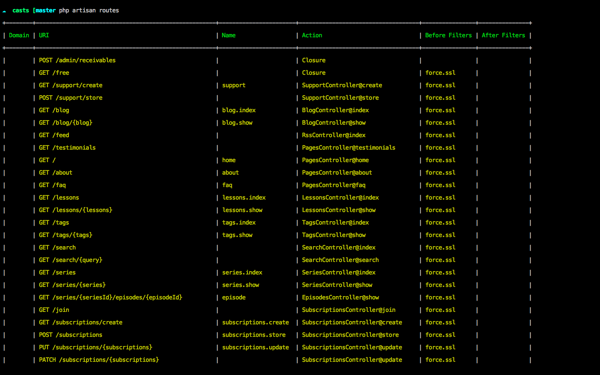
Task: Click the 'TagsController@show' action
Action: tap(334, 235)
